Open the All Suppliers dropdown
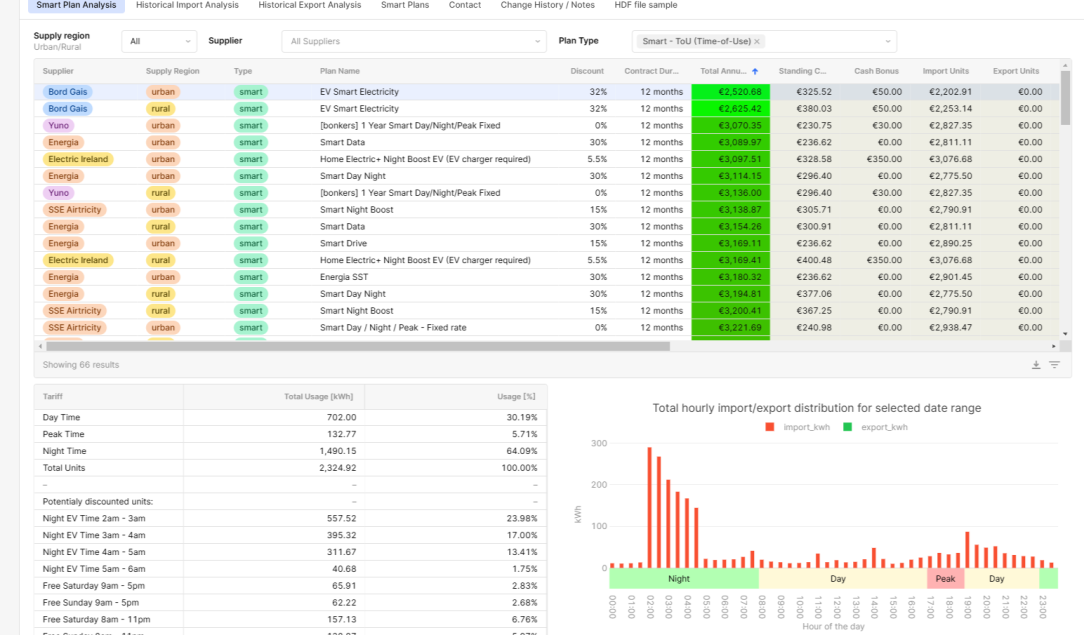The image size is (1084, 635). coord(412,41)
